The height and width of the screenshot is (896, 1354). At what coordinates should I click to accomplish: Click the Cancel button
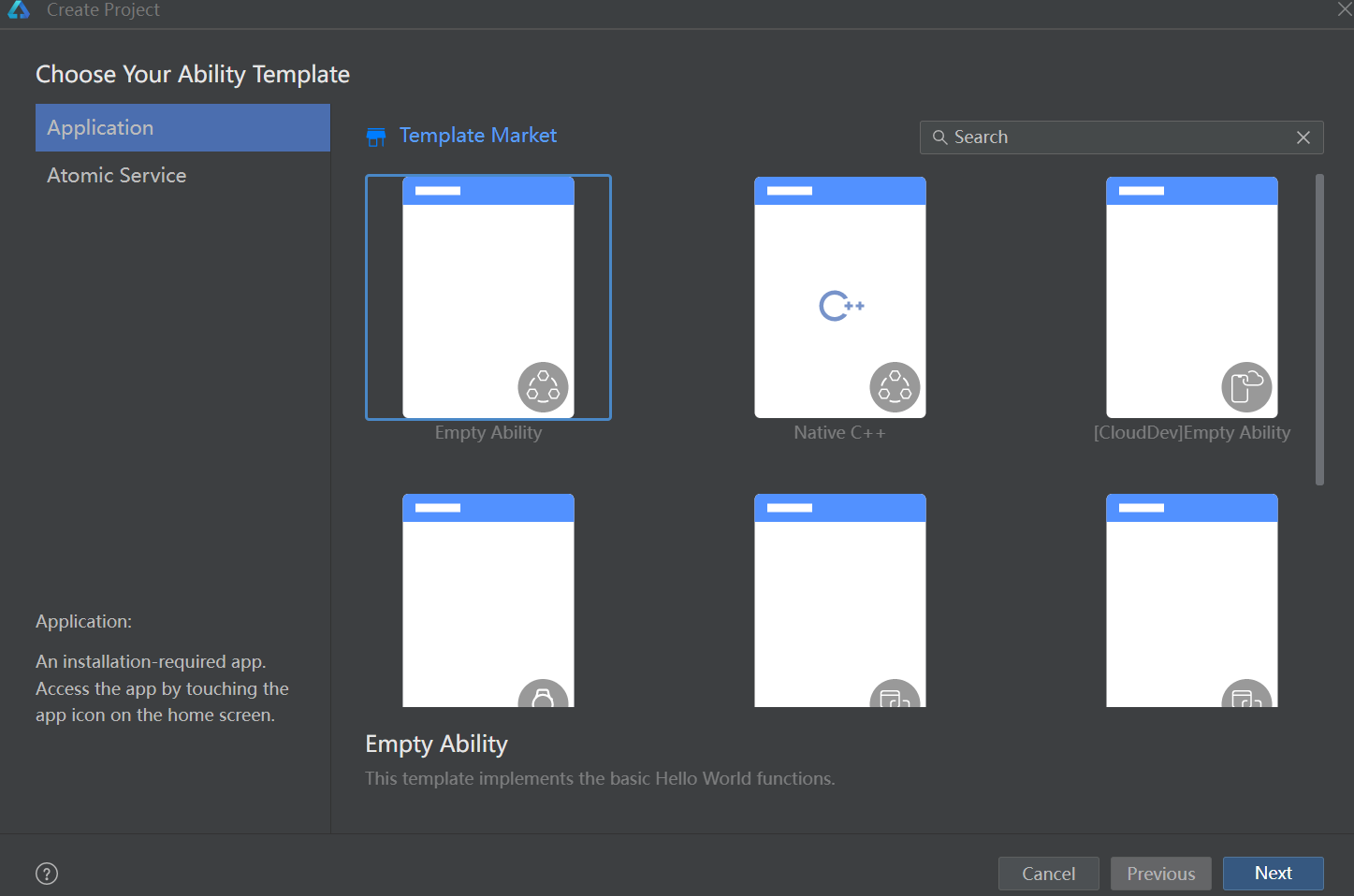(1049, 874)
